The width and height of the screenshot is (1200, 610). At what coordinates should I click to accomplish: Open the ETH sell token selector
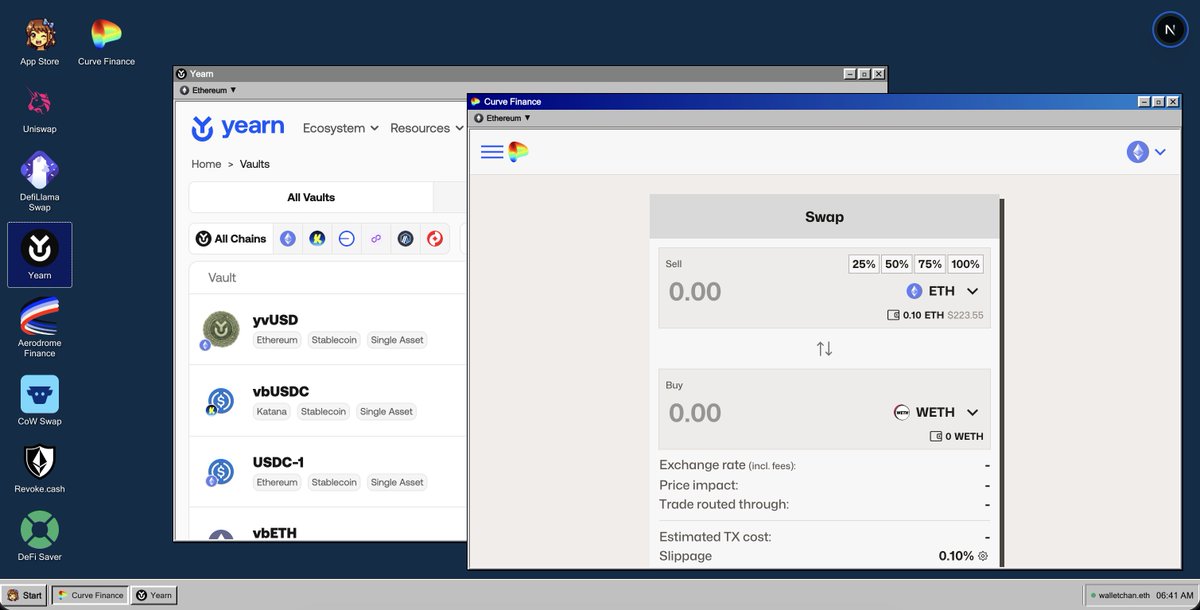tap(942, 291)
